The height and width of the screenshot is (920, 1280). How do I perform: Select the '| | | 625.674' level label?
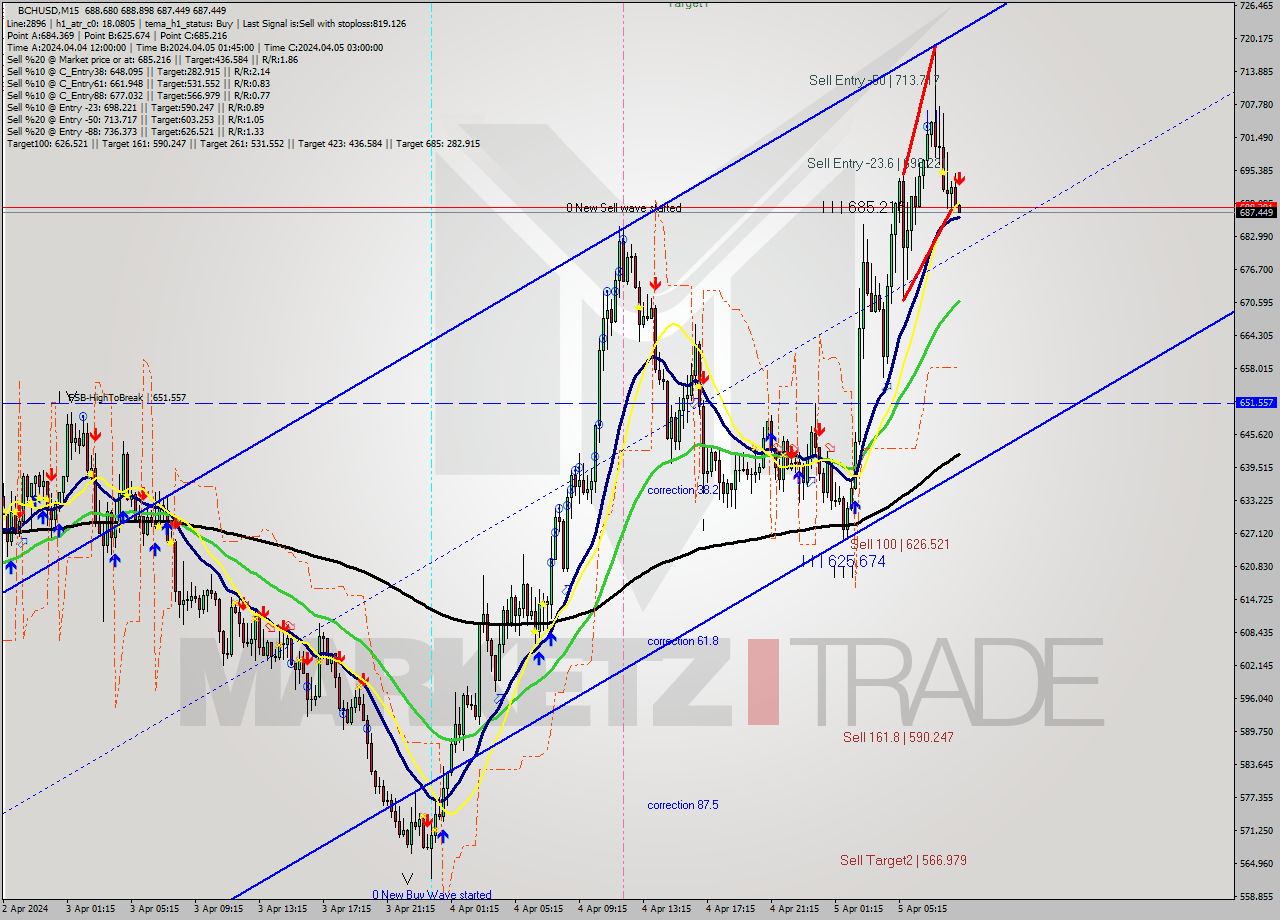coord(843,562)
